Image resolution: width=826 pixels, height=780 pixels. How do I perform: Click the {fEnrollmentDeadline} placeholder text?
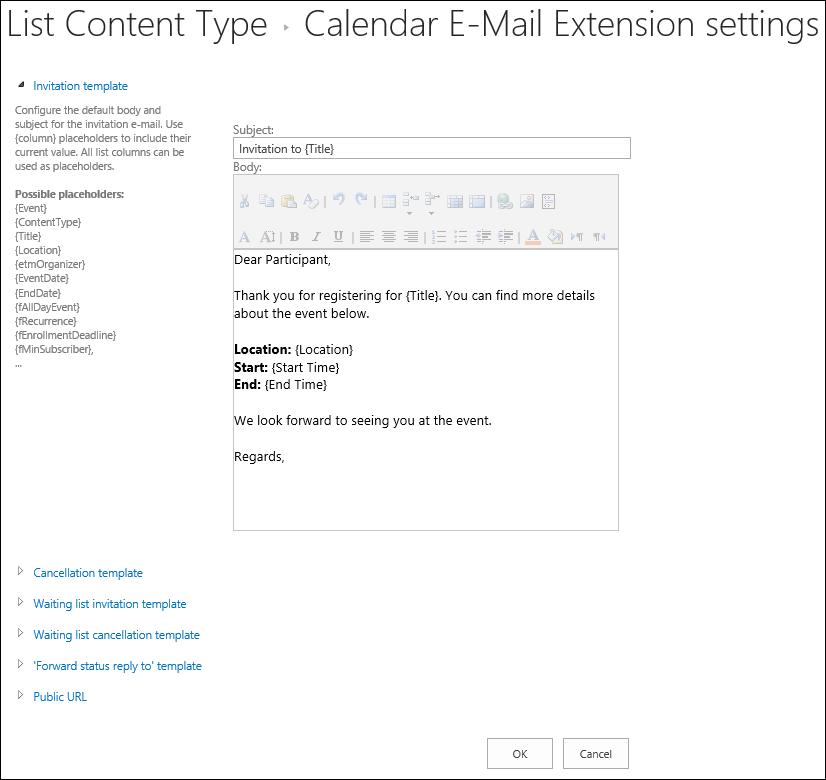[65, 335]
